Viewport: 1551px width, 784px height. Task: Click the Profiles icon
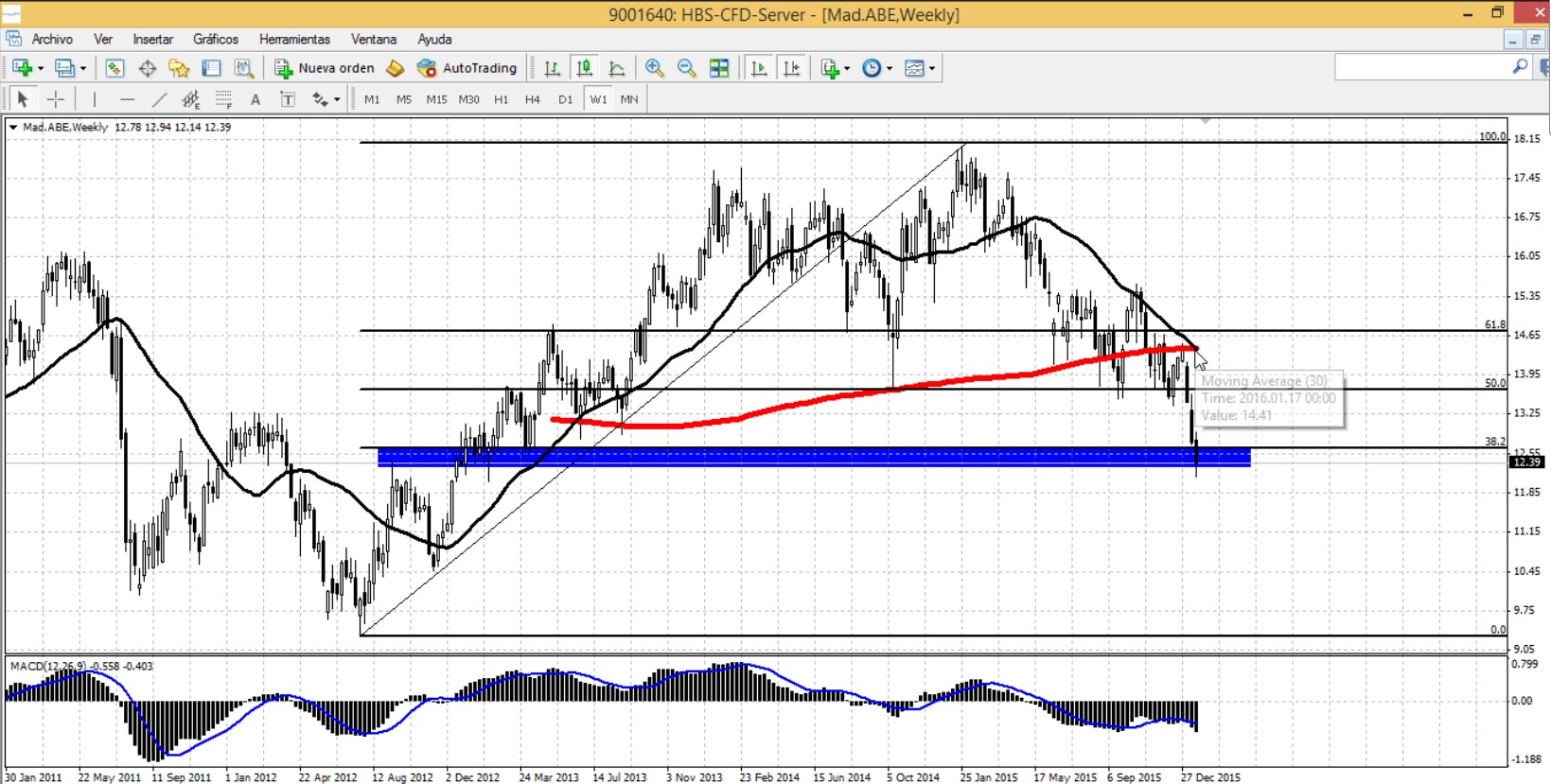click(x=64, y=68)
